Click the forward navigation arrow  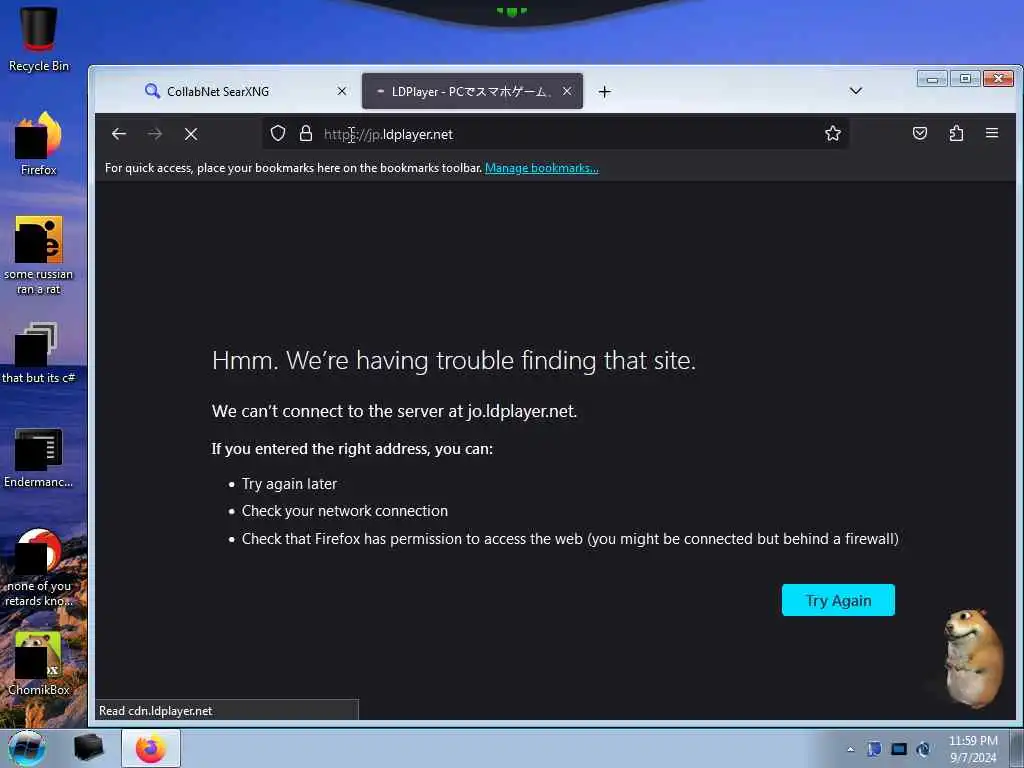click(x=155, y=134)
